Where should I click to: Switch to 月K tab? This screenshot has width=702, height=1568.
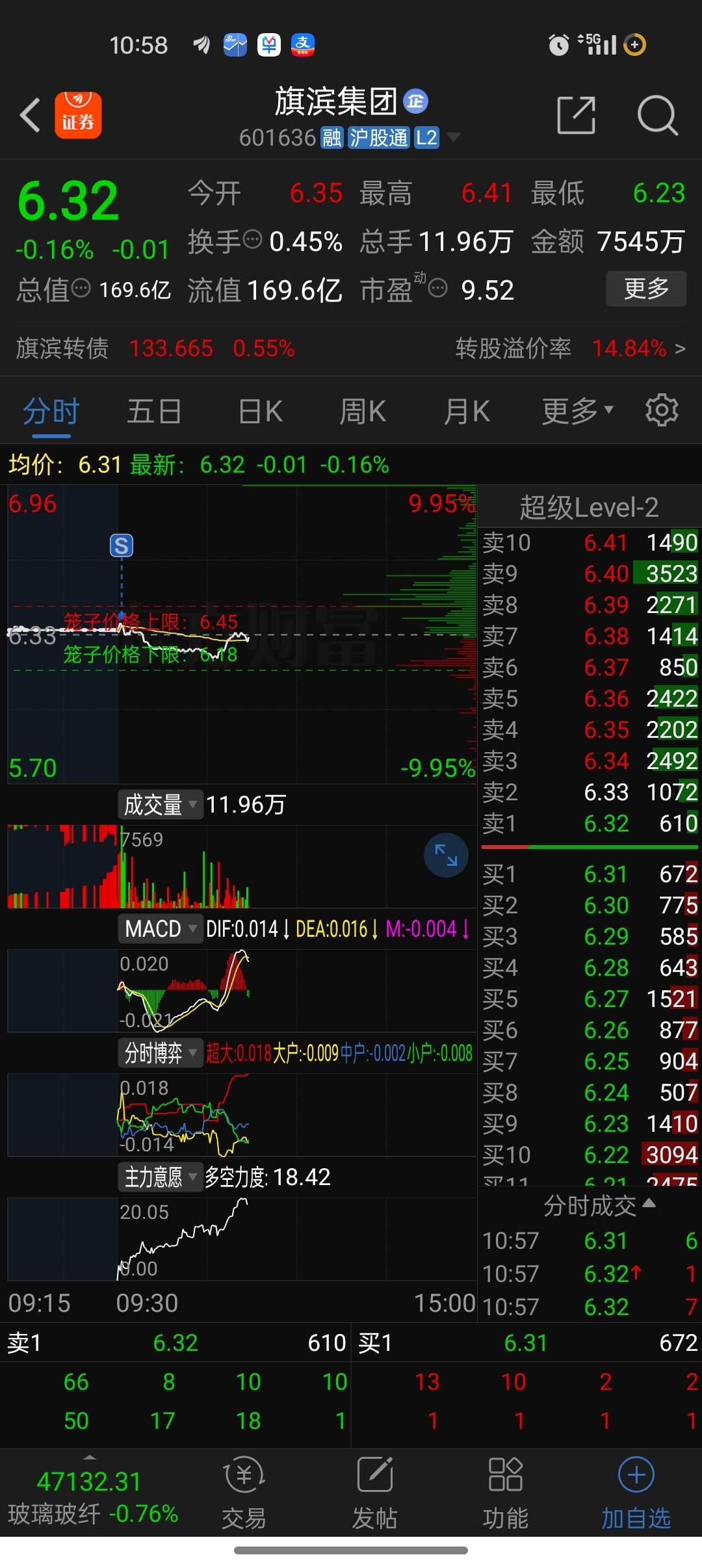coord(467,411)
